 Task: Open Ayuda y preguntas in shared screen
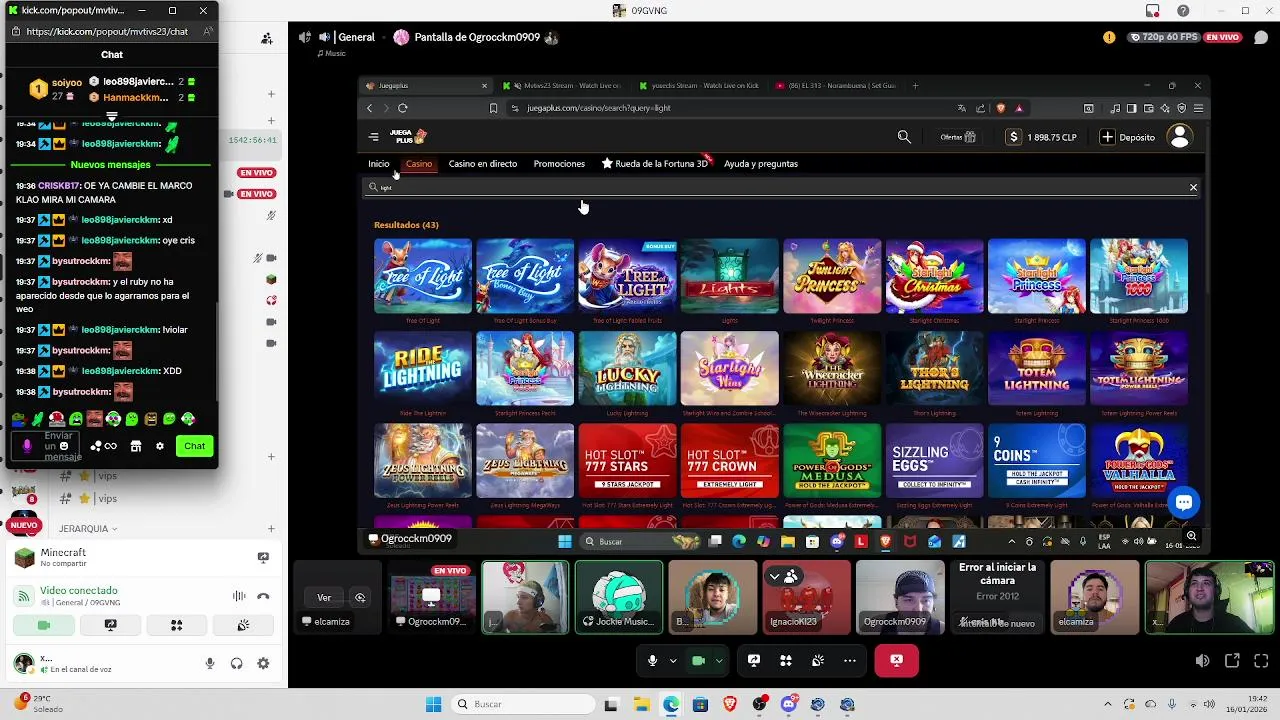pyautogui.click(x=761, y=163)
